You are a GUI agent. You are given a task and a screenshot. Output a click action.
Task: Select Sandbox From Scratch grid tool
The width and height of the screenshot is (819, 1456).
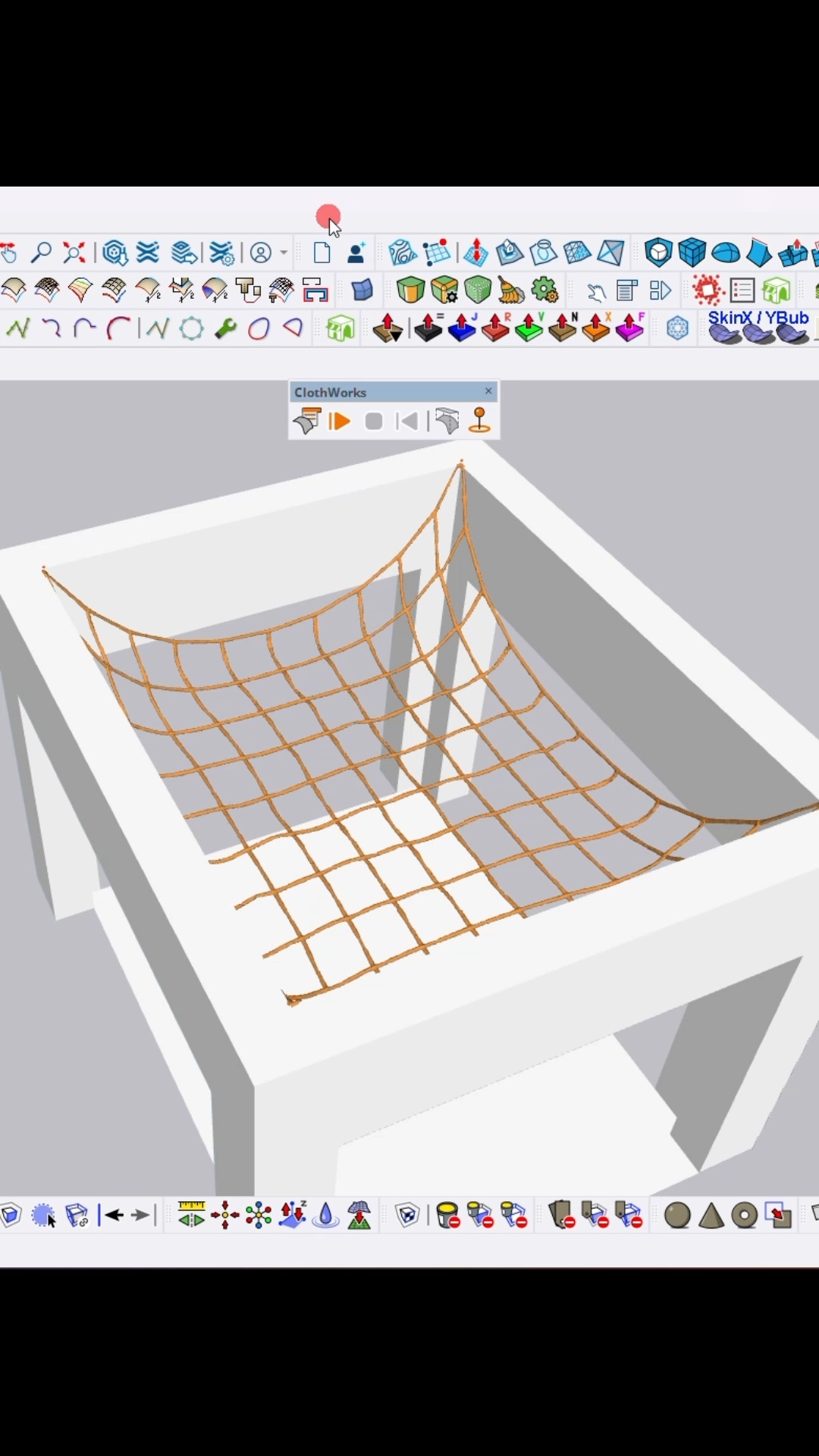pyautogui.click(x=437, y=253)
